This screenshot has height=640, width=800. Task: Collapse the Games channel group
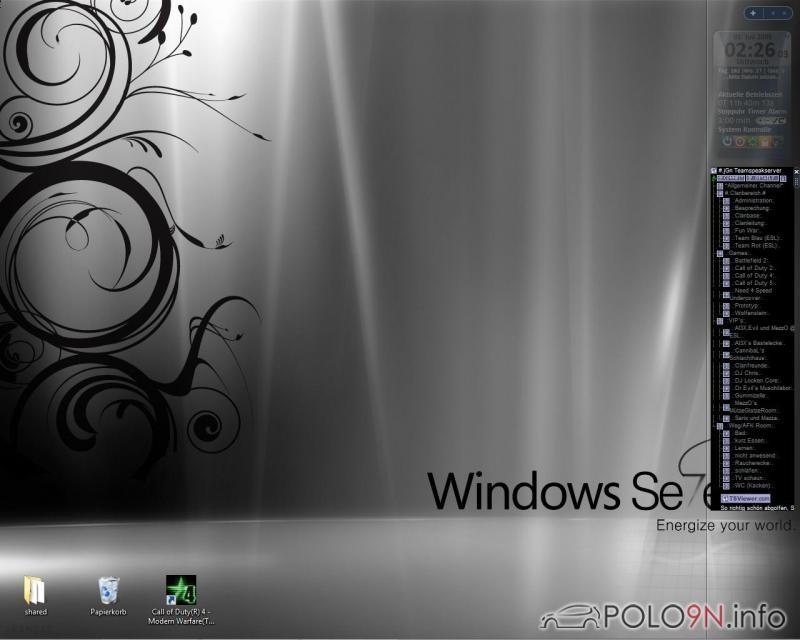[715, 253]
